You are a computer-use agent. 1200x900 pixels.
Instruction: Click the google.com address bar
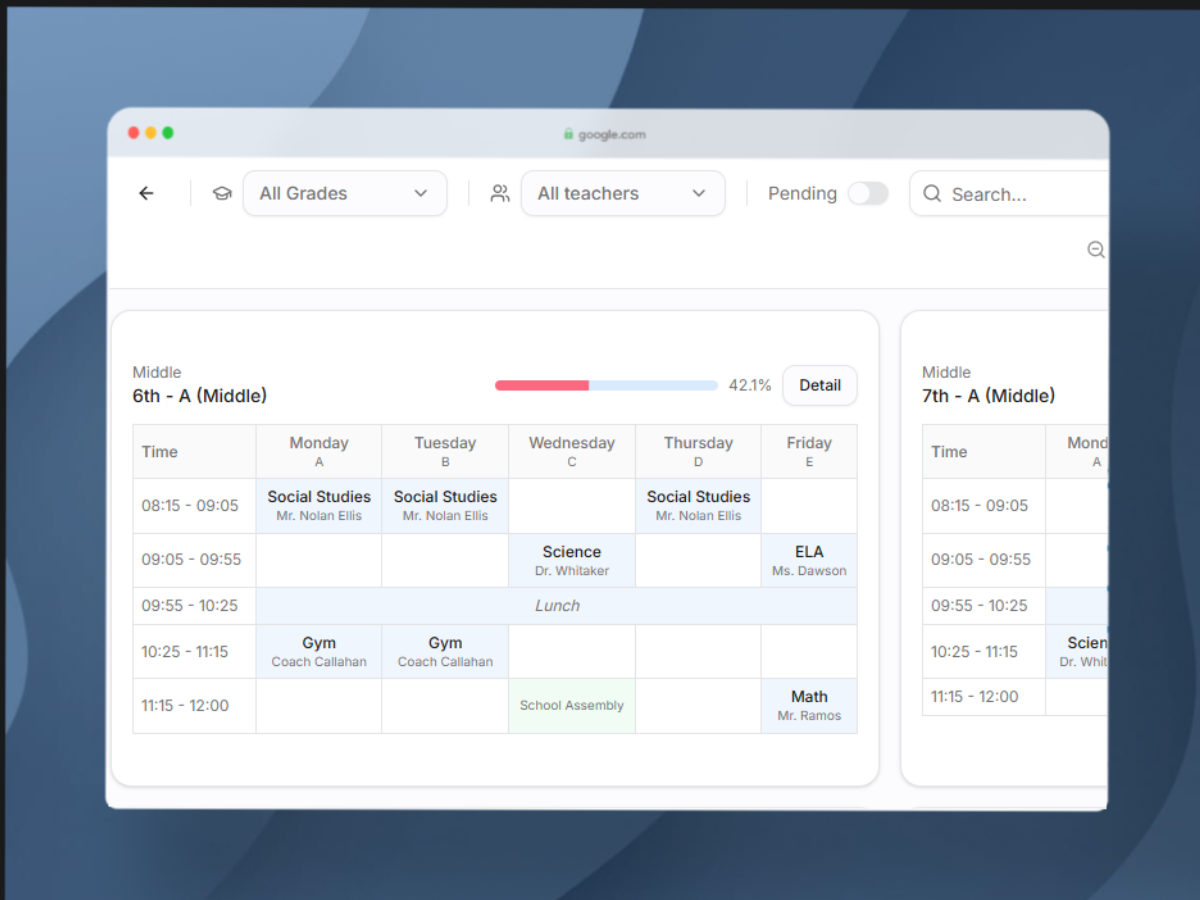[x=605, y=134]
